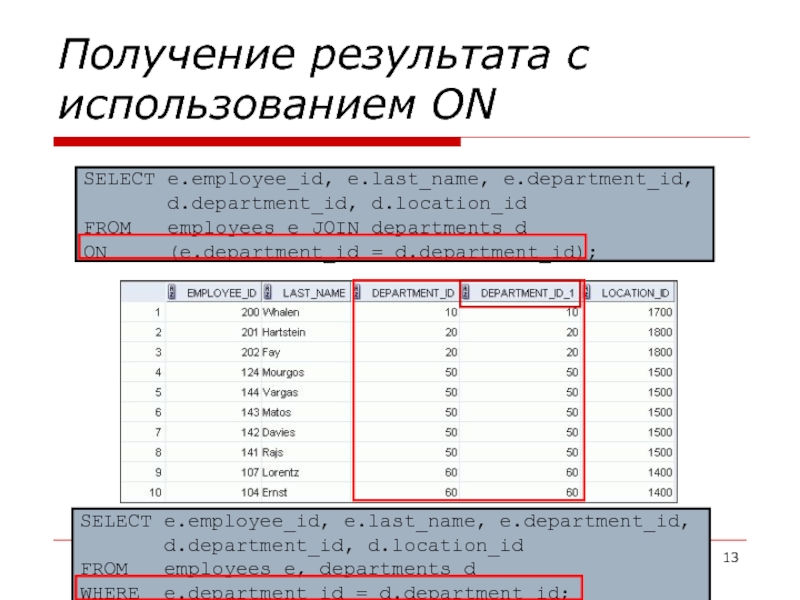This screenshot has height=600, width=800.
Task: Click the Davies last name cell
Action: [x=306, y=432]
